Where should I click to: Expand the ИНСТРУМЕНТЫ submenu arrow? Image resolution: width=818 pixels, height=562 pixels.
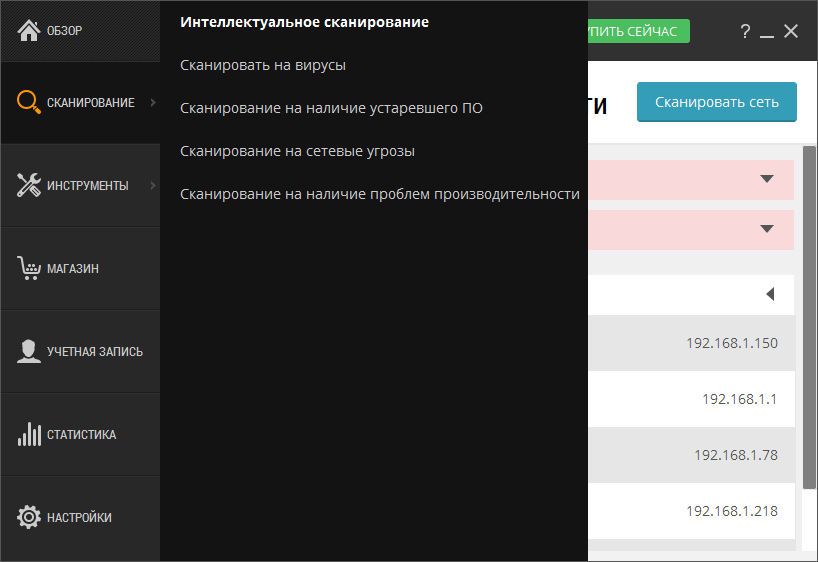(x=153, y=185)
